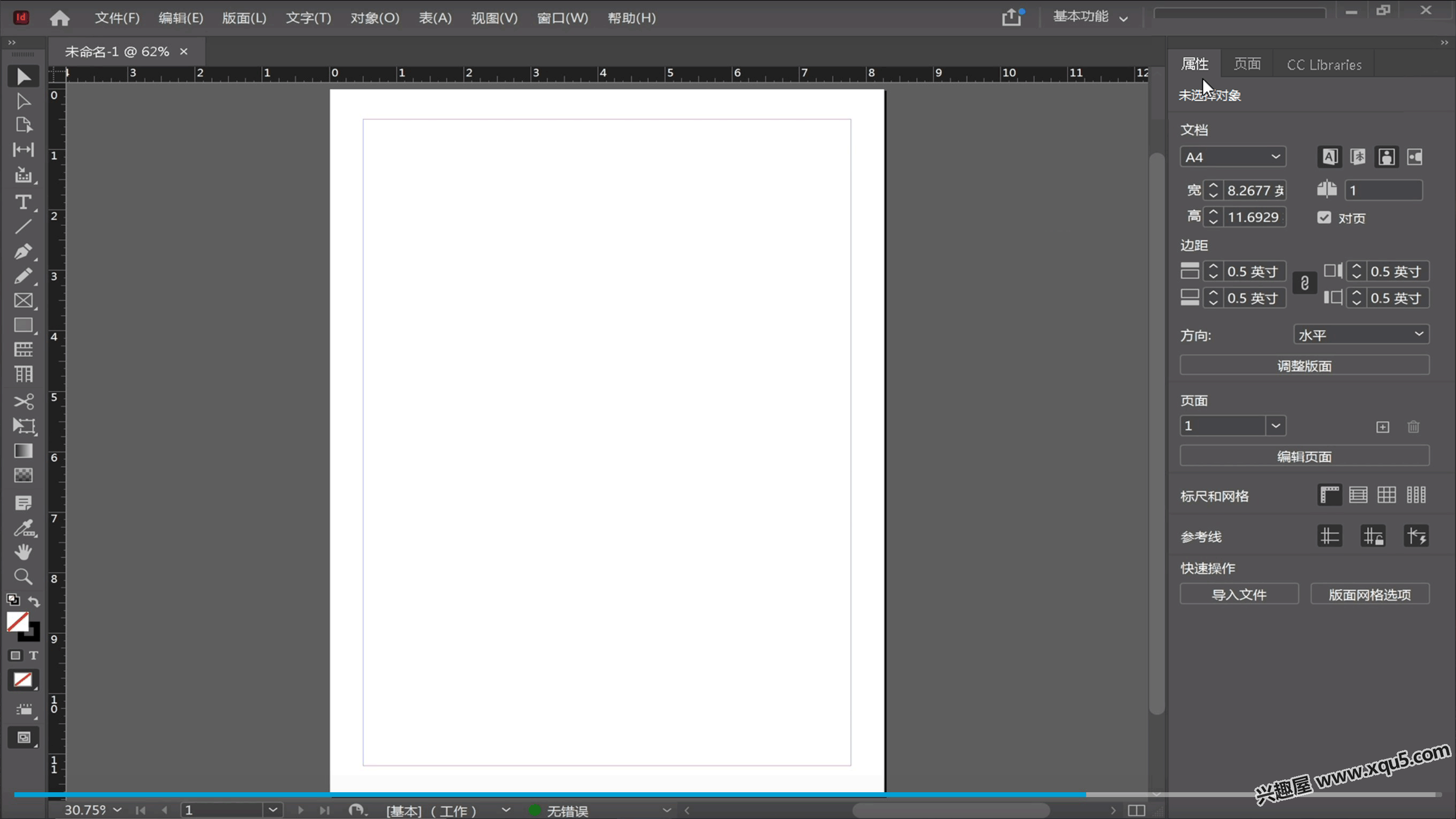Go to next page arrow
Viewport: 1456px width, 819px height.
[x=300, y=810]
